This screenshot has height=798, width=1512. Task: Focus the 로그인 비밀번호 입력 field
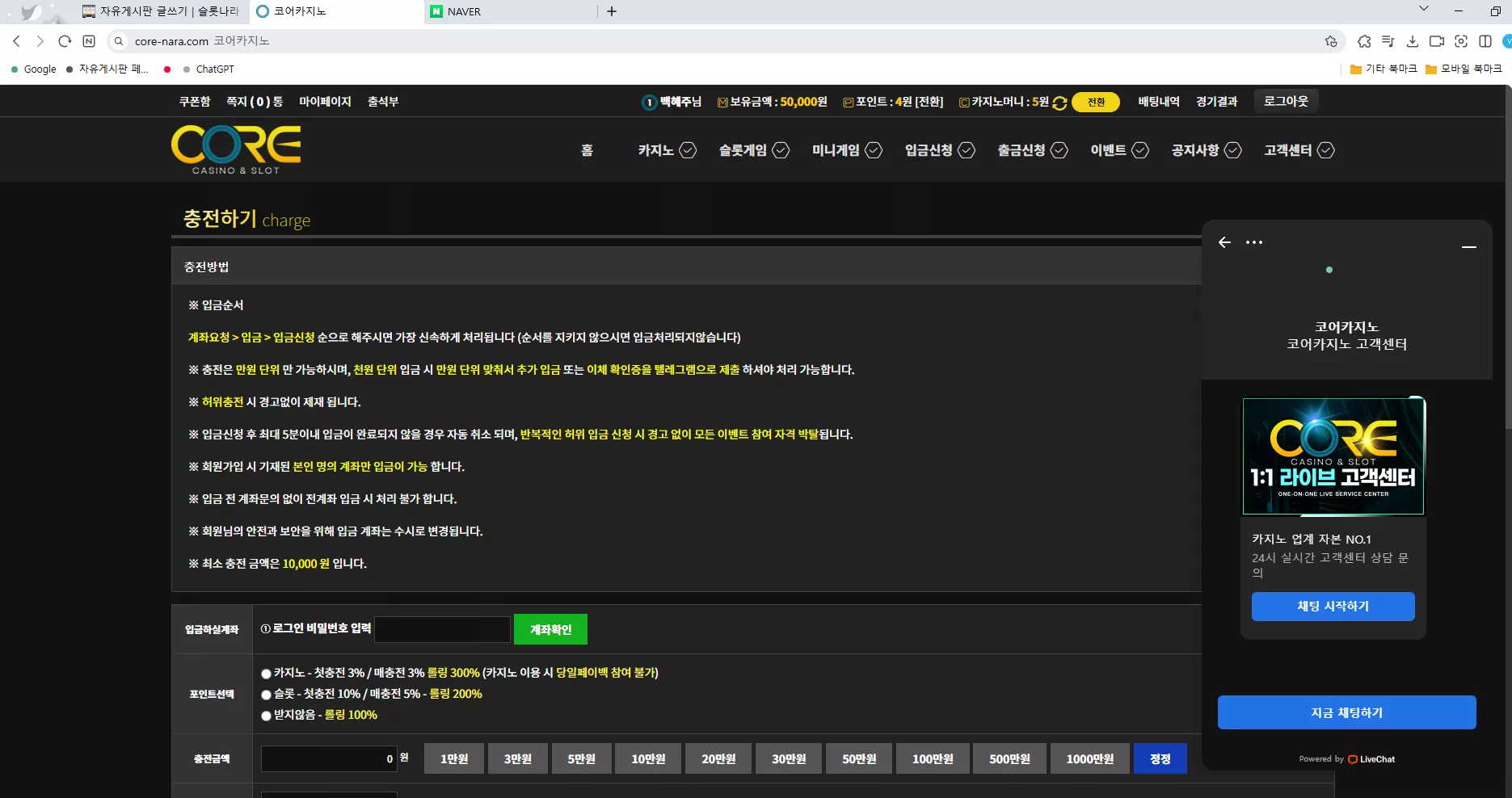click(443, 630)
